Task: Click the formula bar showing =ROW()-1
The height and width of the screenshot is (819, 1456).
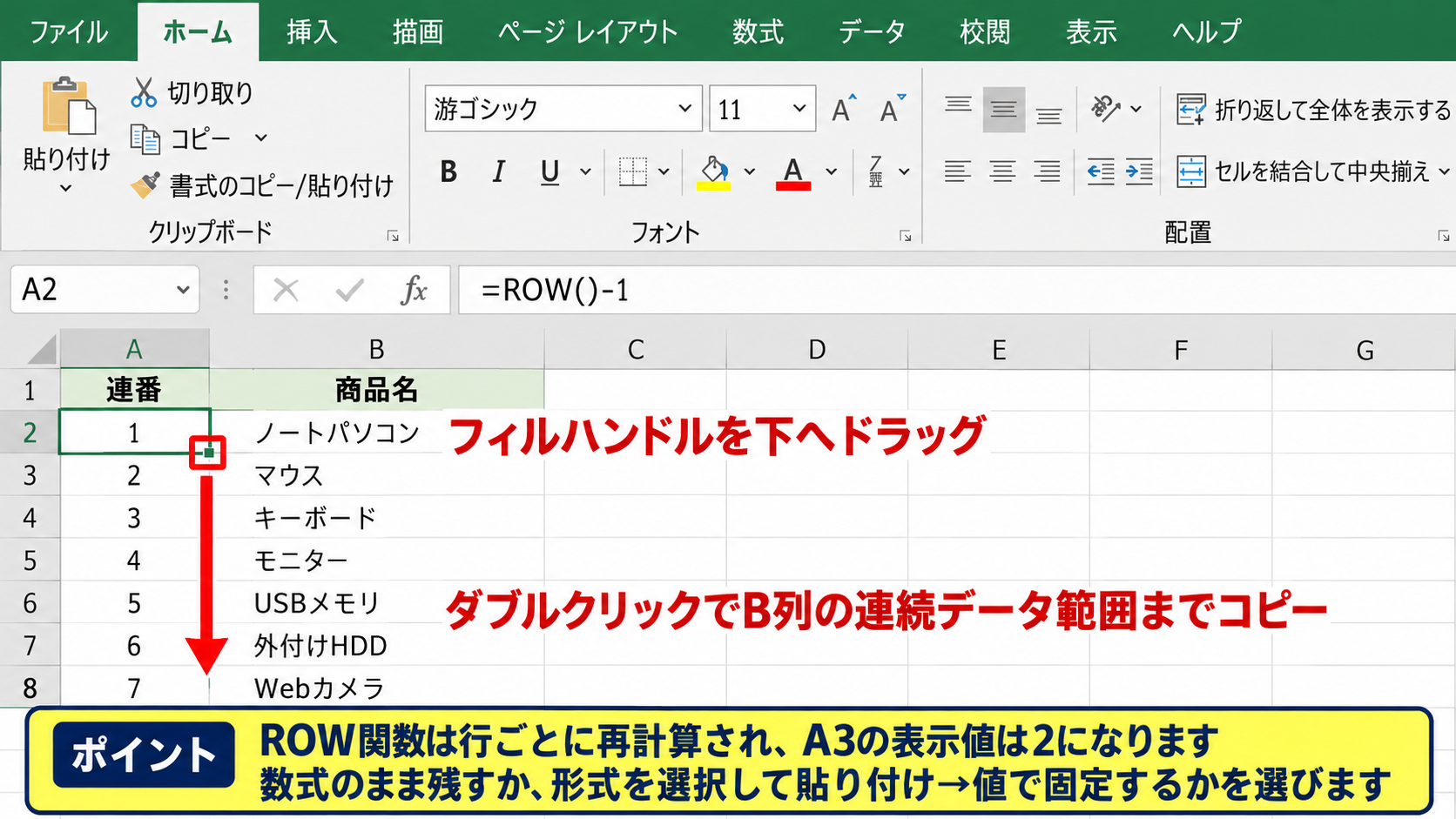Action: click(956, 290)
